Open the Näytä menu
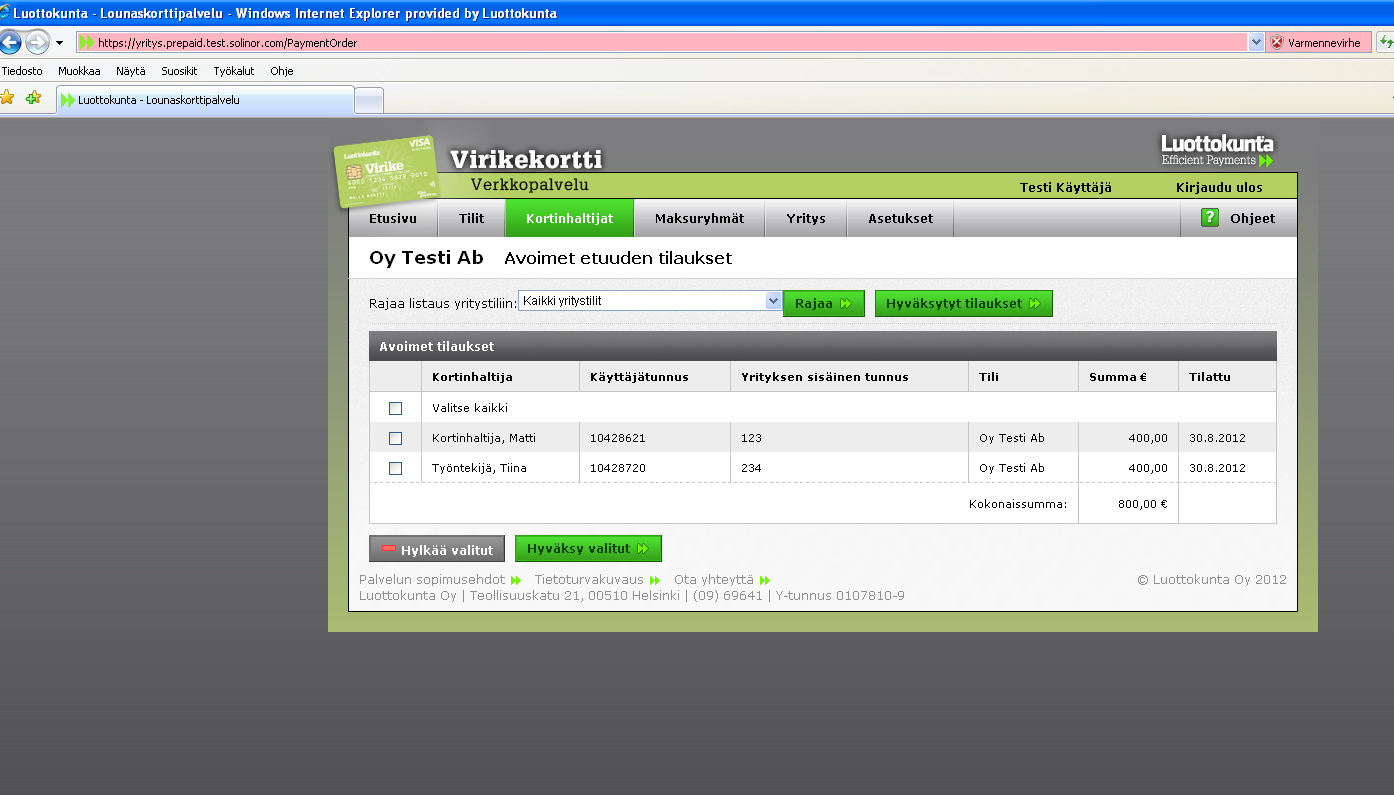 130,71
